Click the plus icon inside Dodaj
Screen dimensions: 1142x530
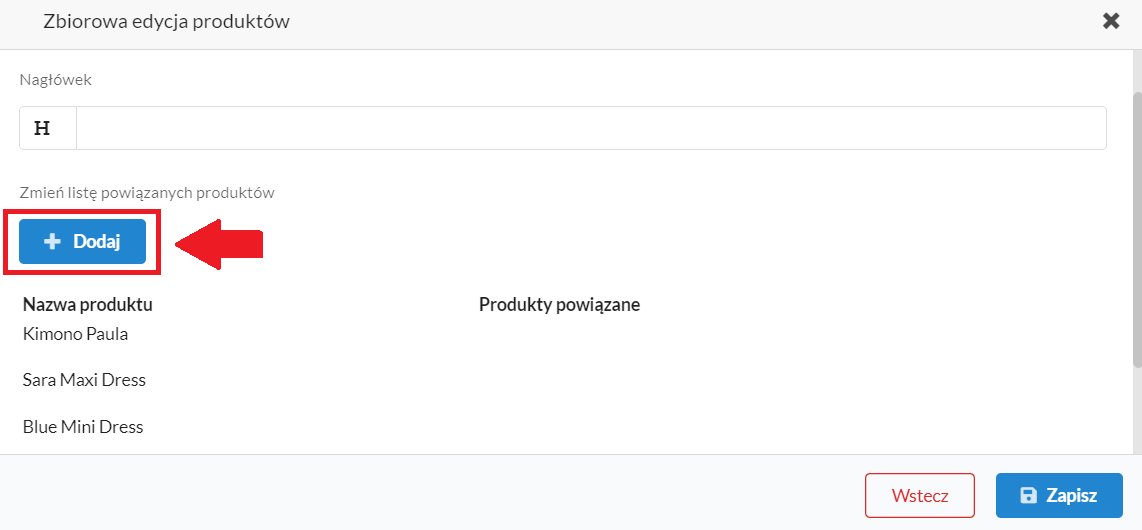tap(52, 242)
